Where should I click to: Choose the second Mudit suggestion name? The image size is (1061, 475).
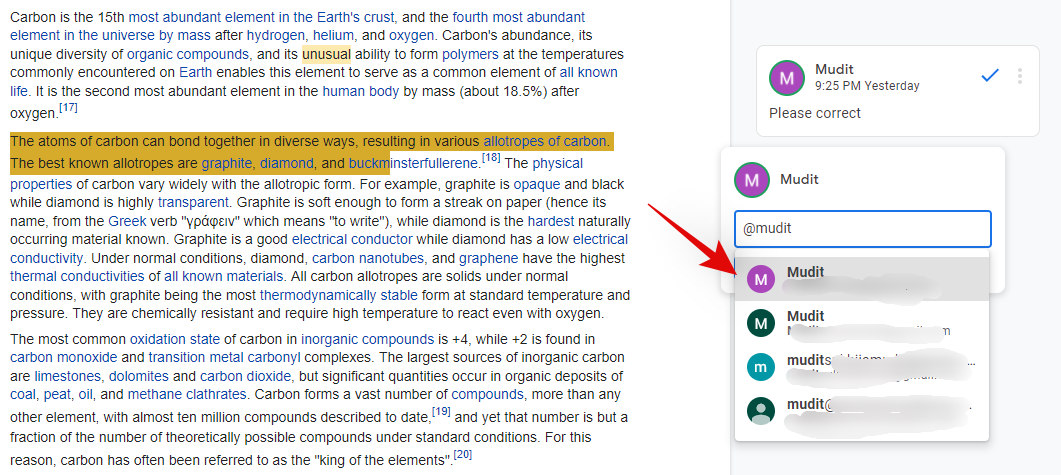point(806,316)
